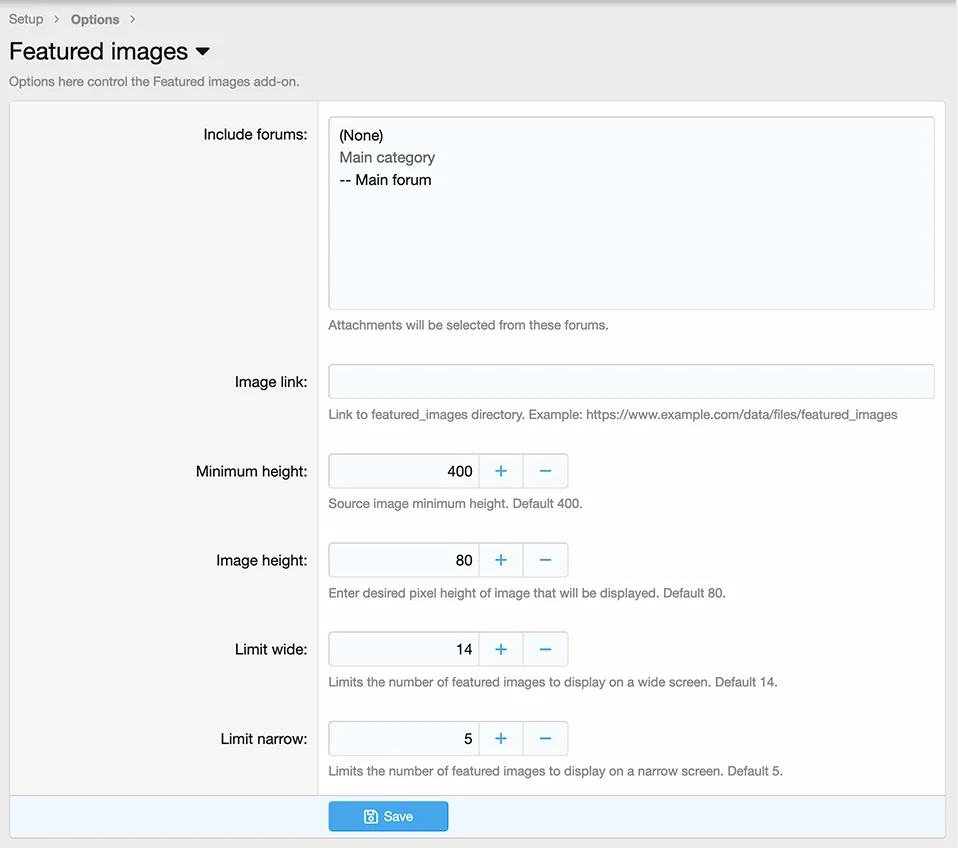Select (None) in Include forums list
The image size is (958, 848).
pos(631,136)
